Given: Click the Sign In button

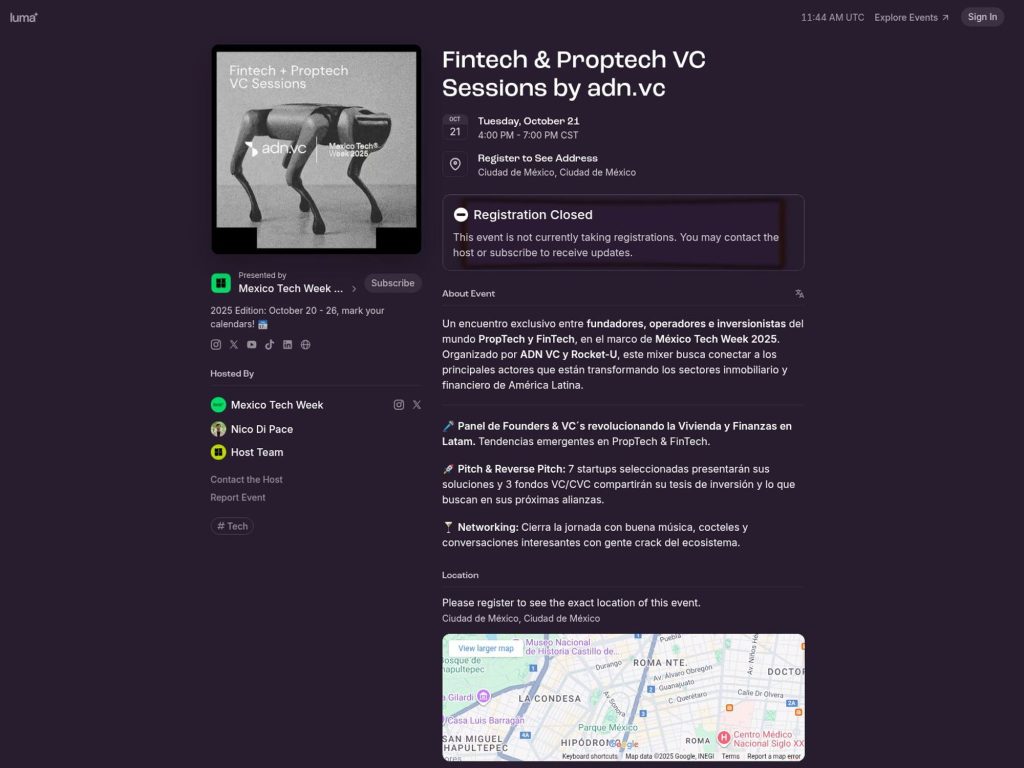Looking at the screenshot, I should pos(981,16).
